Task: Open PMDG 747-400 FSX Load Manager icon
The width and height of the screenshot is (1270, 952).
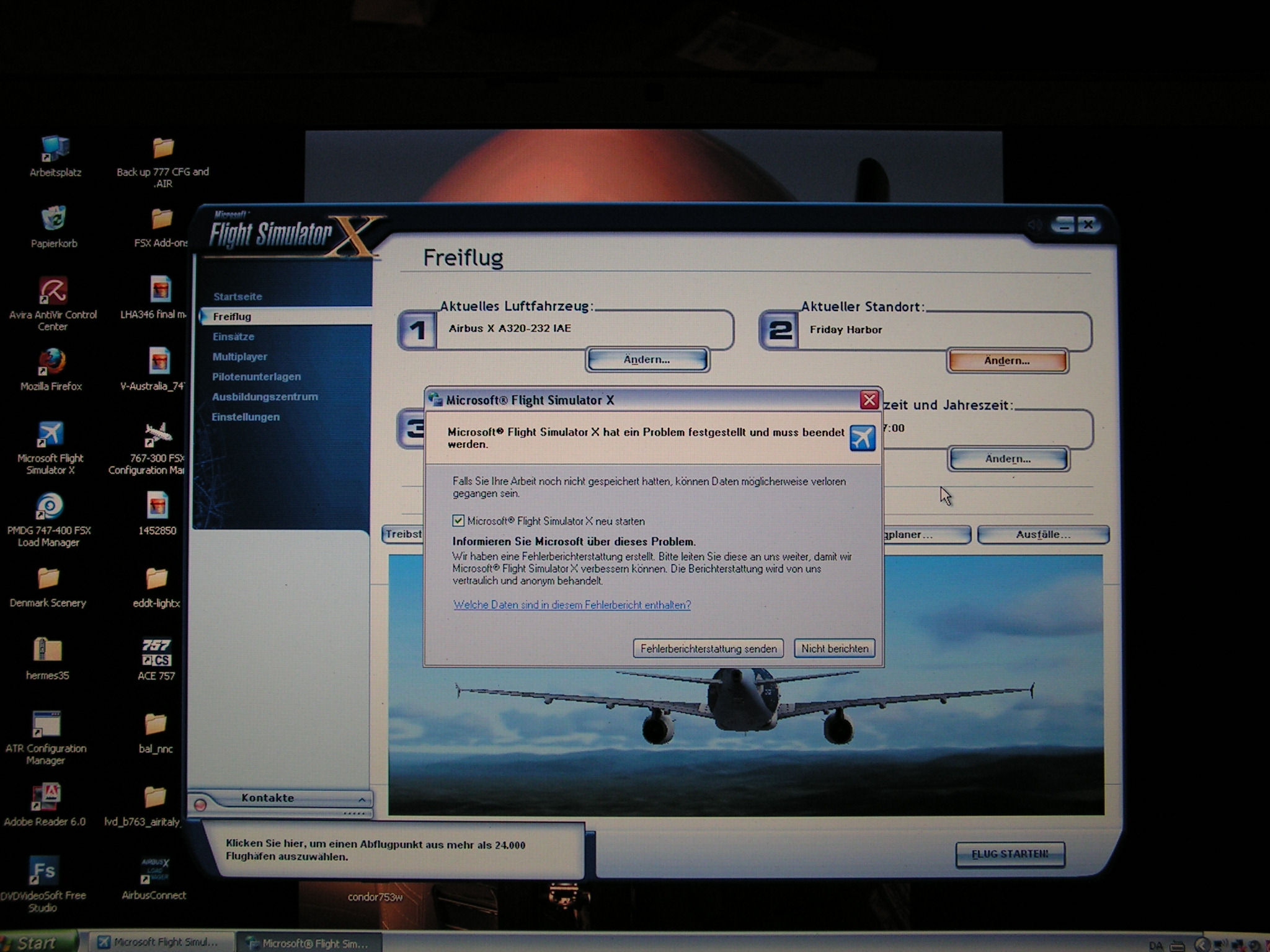Action: 49,506
